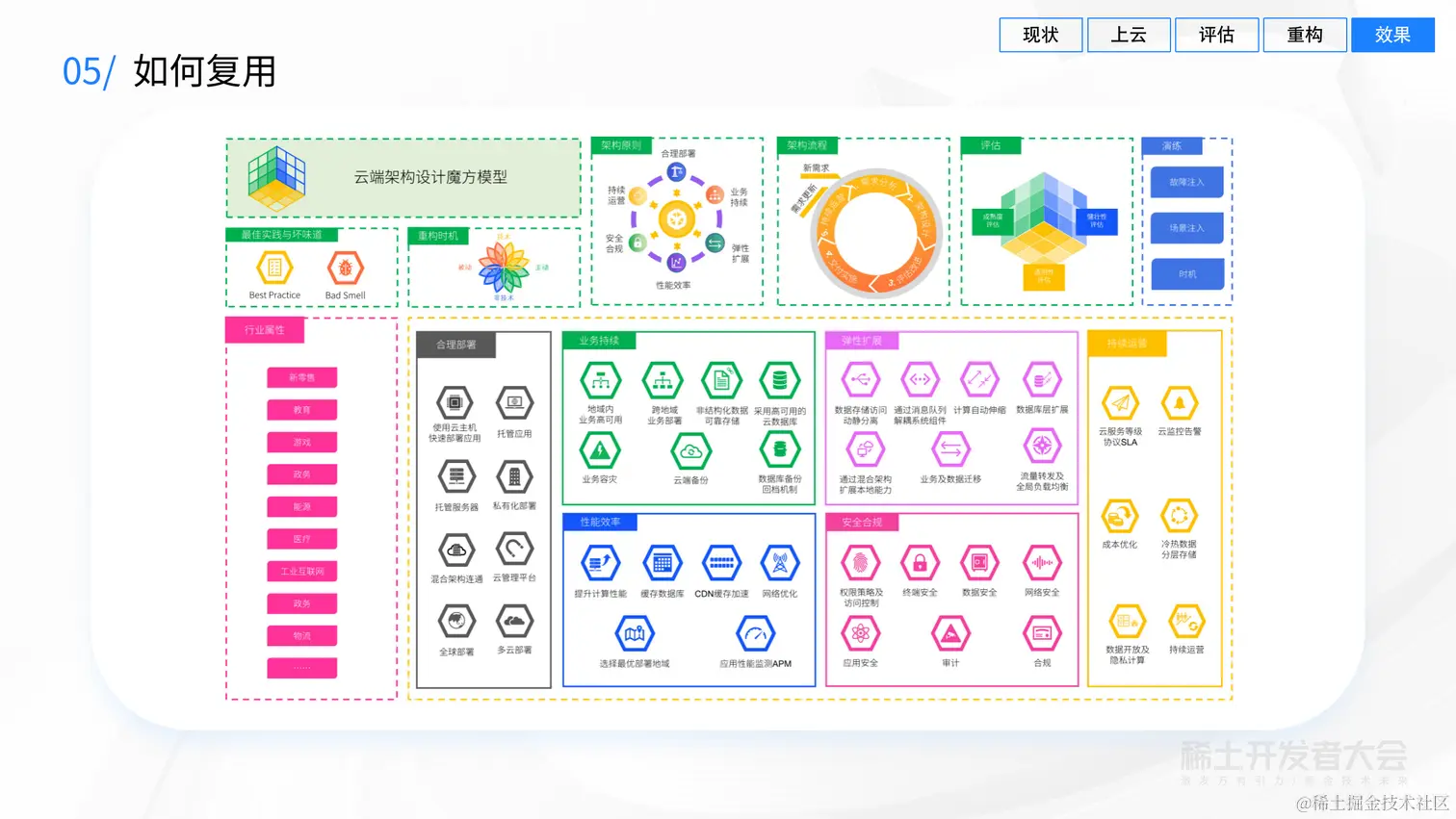Select the 教育 industry button
Viewport: 1456px width, 819px height.
point(302,410)
